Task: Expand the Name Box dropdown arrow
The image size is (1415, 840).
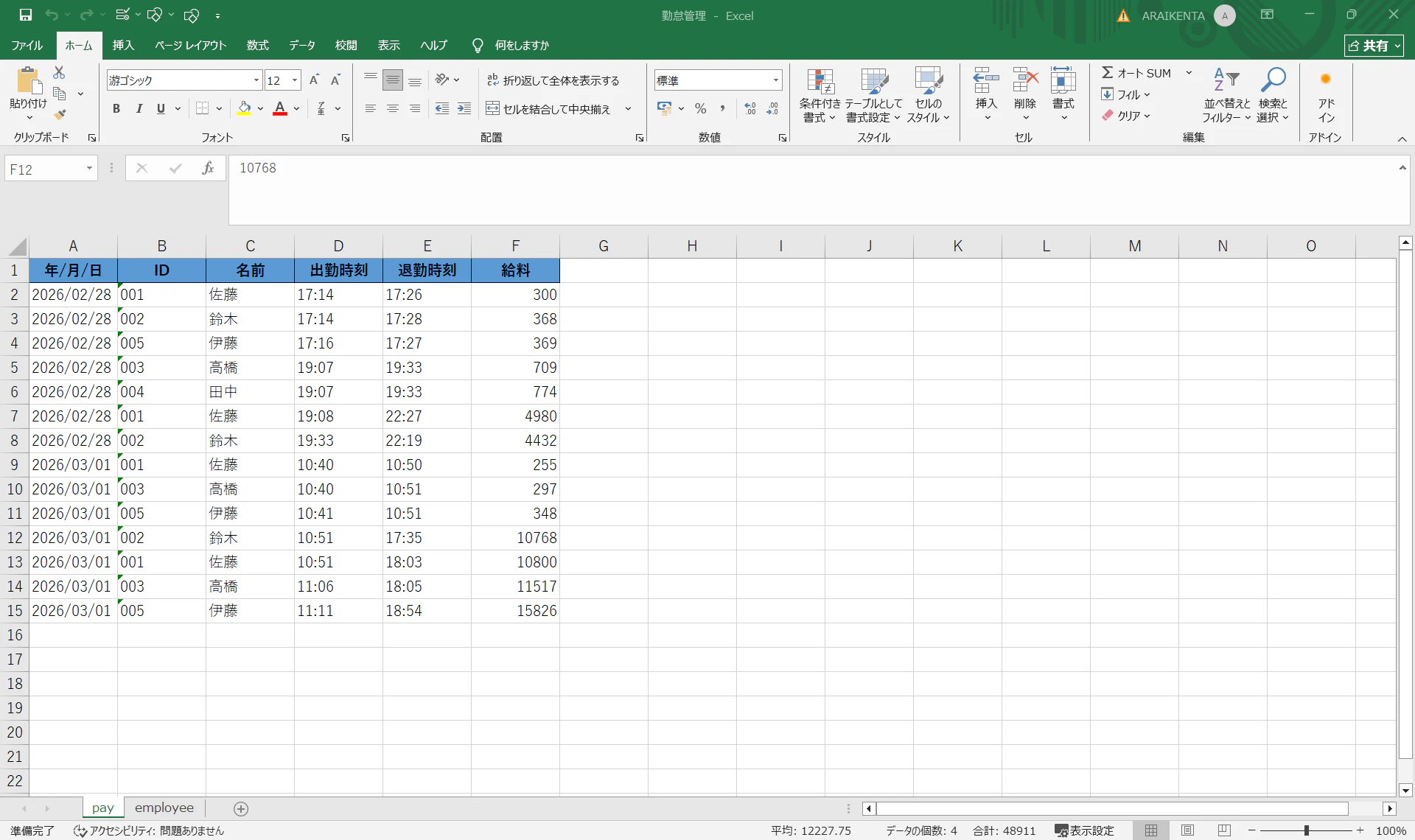Action: [x=89, y=169]
